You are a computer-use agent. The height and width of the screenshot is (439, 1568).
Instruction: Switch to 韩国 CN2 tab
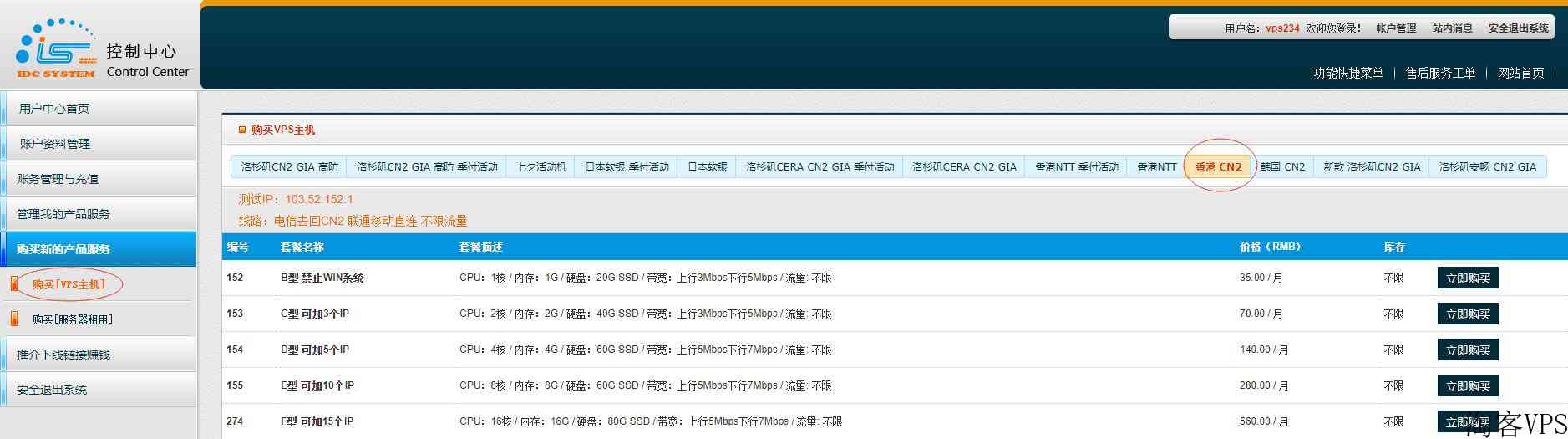coord(1282,167)
